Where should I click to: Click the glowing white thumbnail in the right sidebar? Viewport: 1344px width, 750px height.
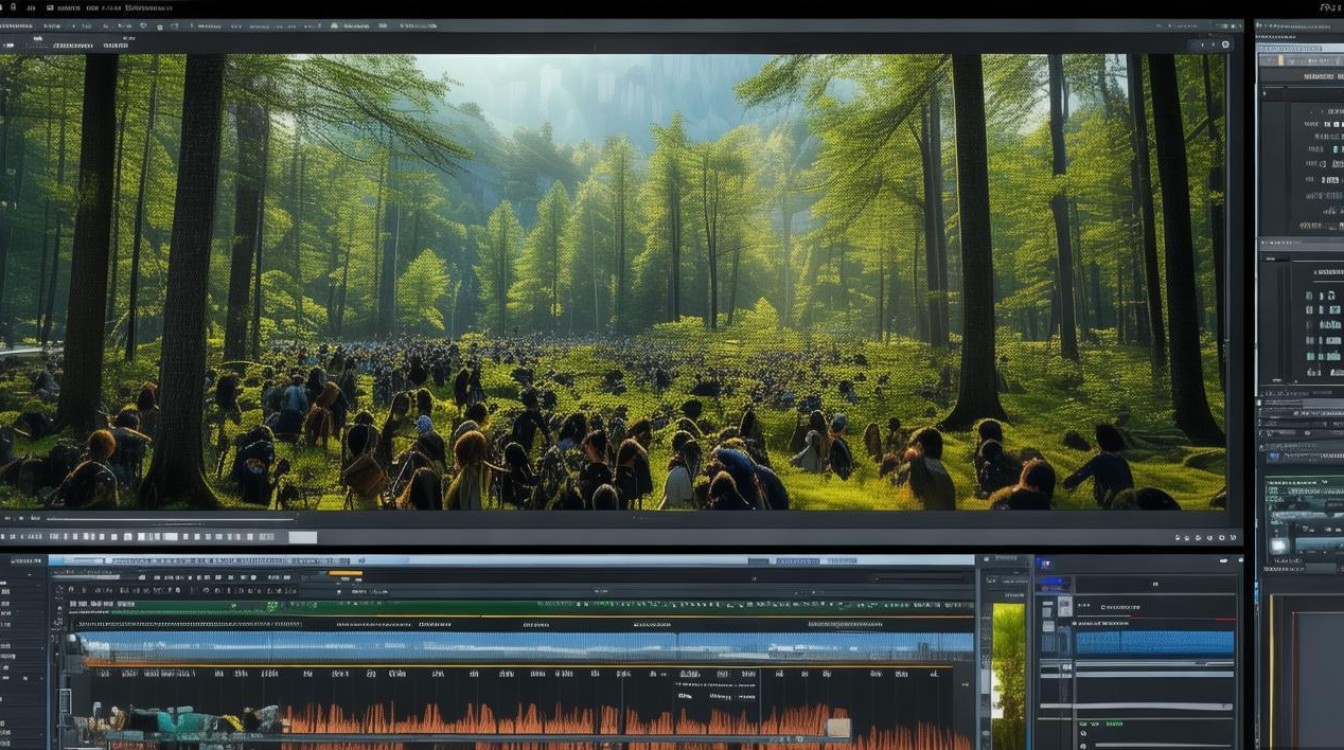click(1279, 545)
